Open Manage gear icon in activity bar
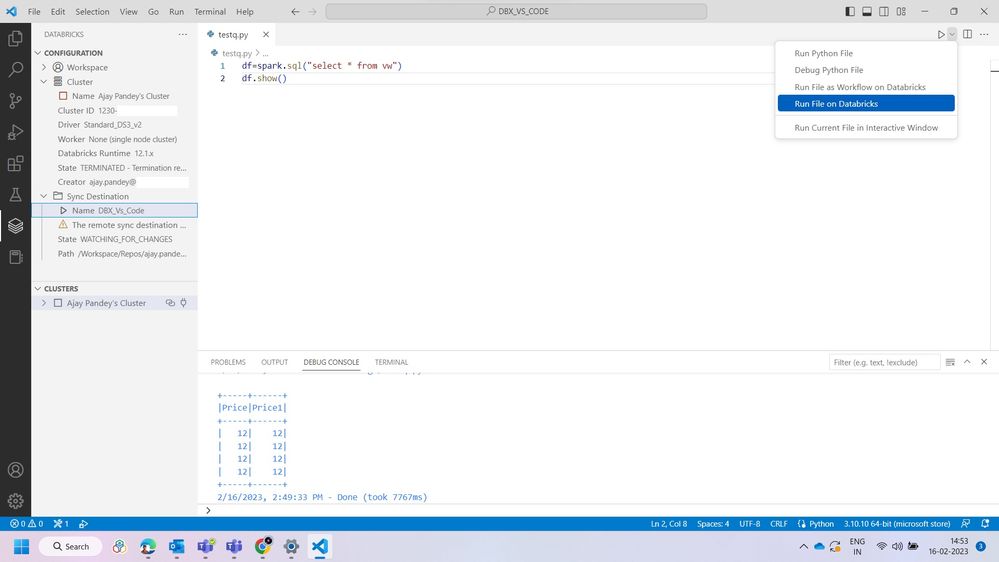This screenshot has width=999, height=562. click(15, 500)
